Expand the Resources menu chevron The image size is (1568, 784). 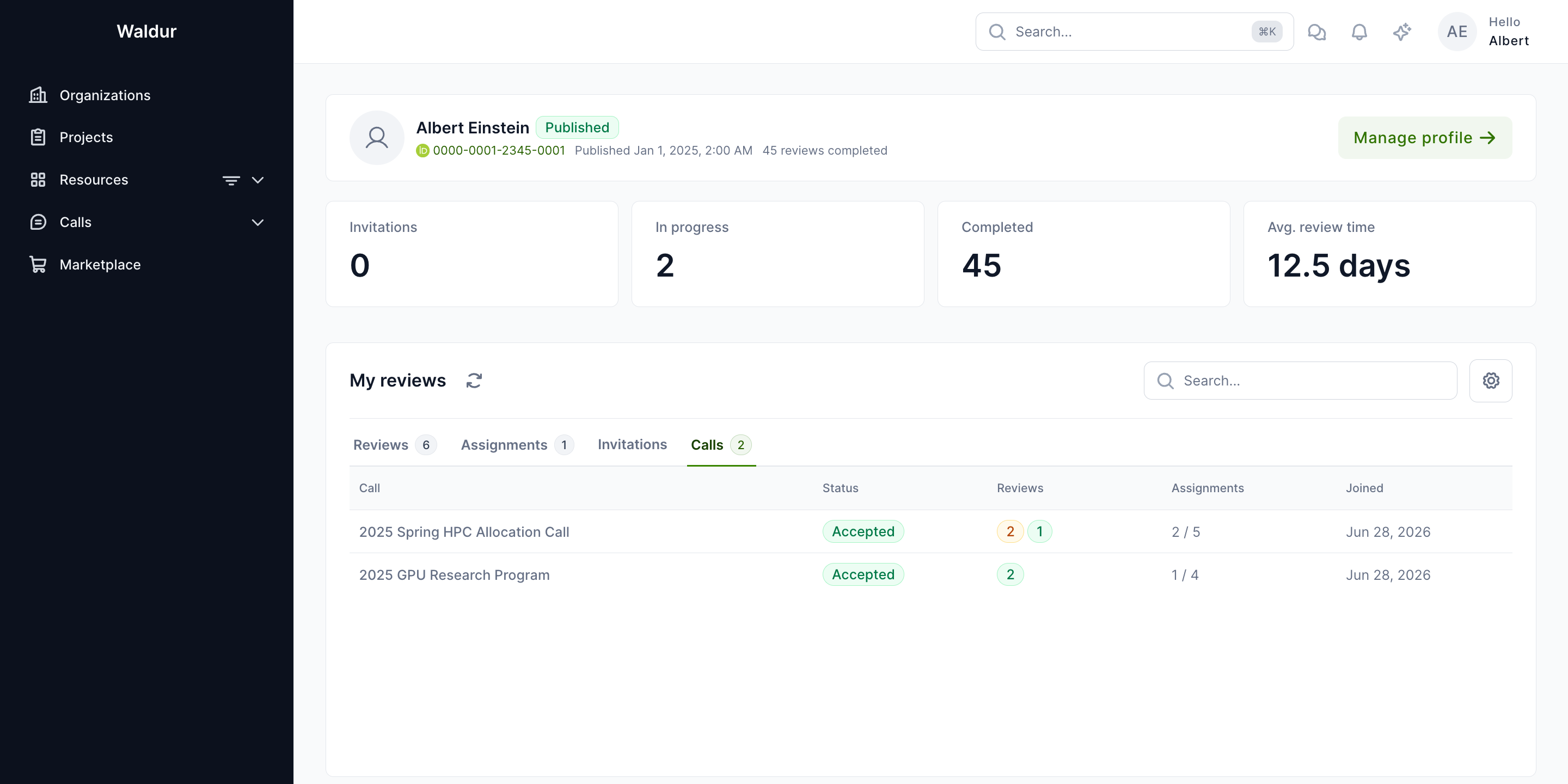pos(258,180)
